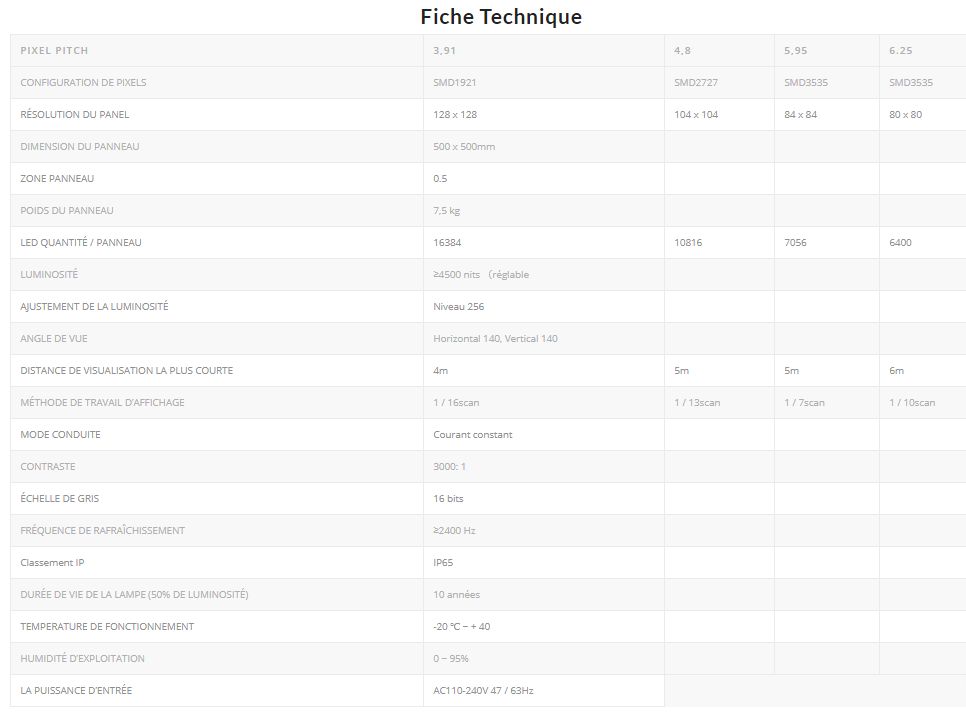Click the SMD2727 configuration value
The image size is (966, 714).
pyautogui.click(x=695, y=83)
